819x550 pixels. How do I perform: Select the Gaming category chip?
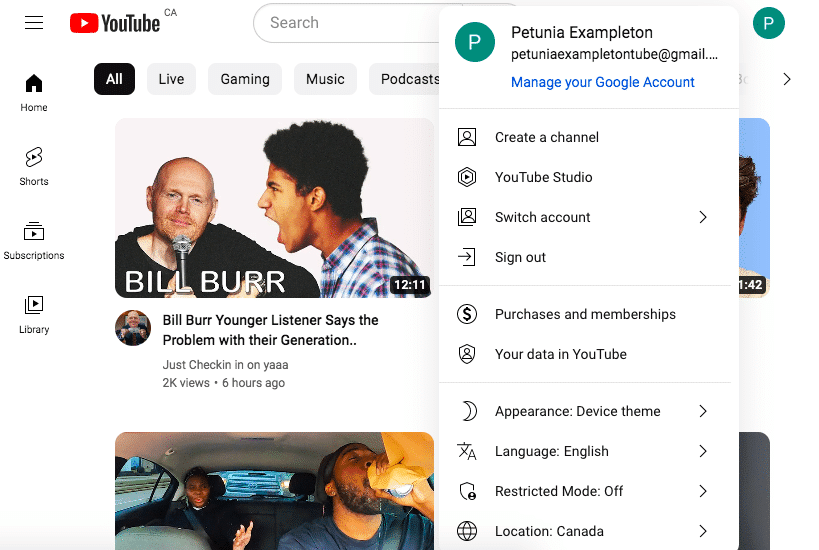pyautogui.click(x=245, y=79)
